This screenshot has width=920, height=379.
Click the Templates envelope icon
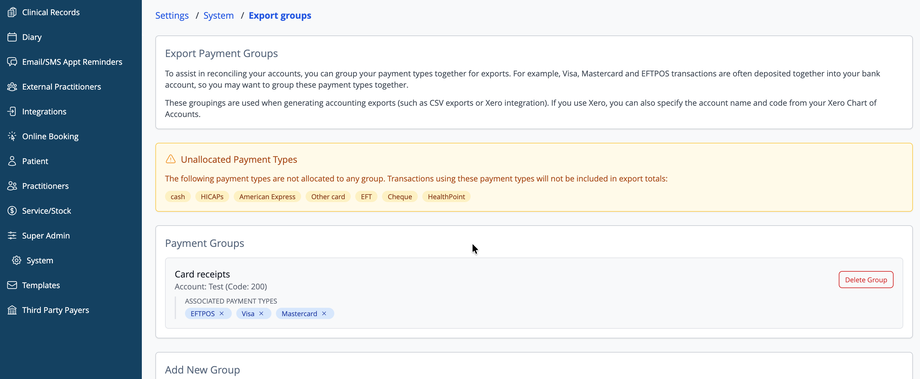pyautogui.click(x=12, y=285)
